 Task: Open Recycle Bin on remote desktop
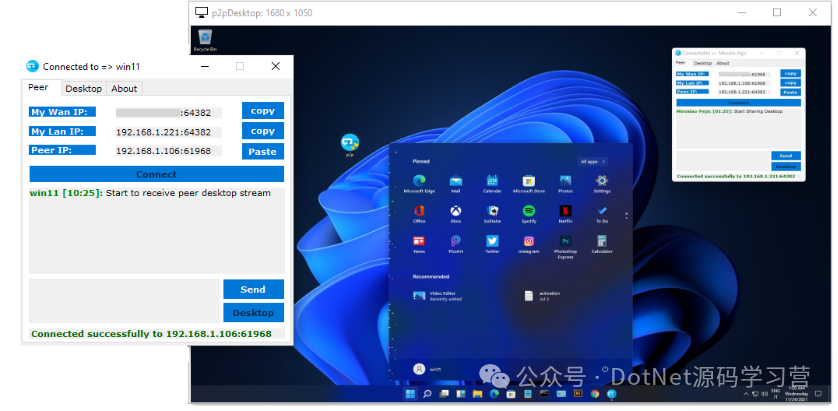coord(205,38)
